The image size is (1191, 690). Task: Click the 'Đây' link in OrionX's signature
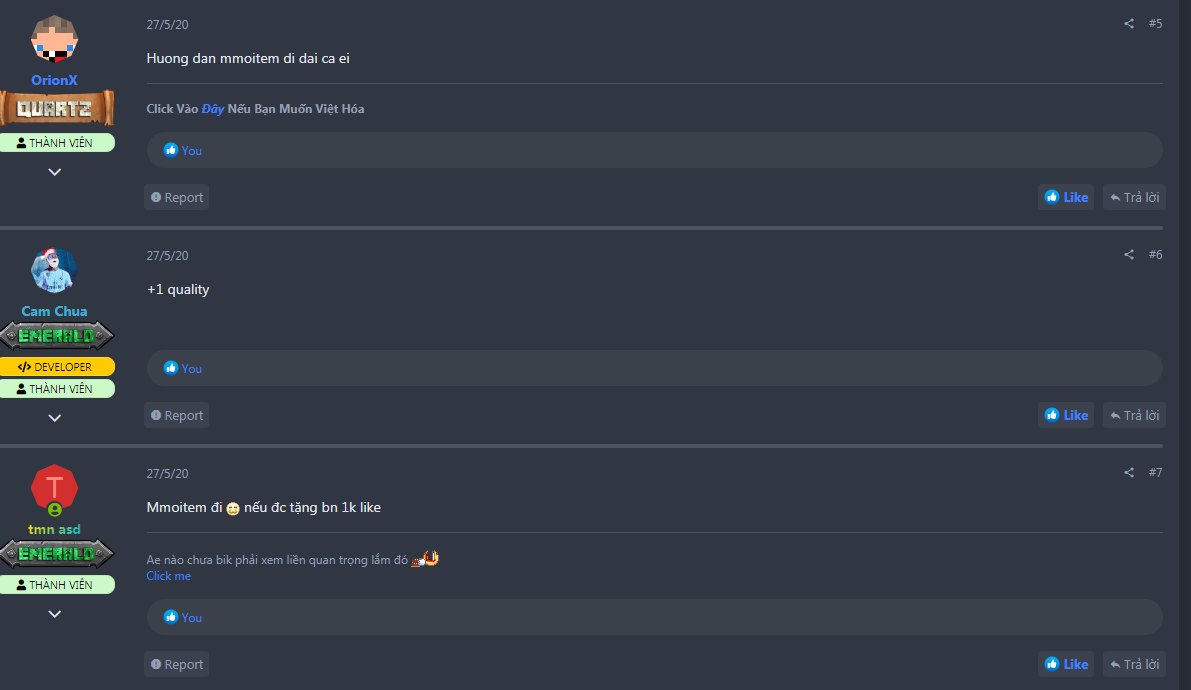(212, 109)
